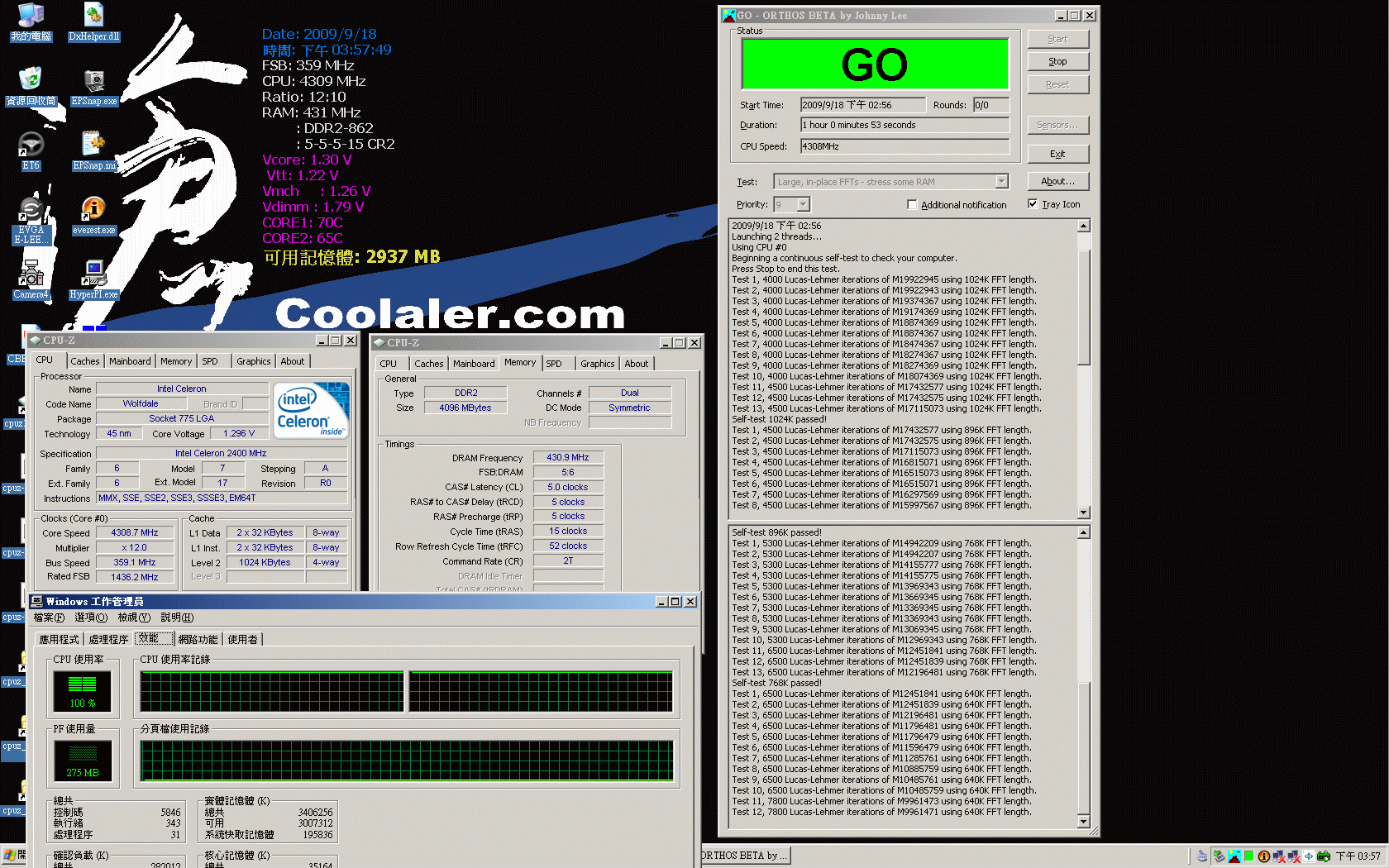Click the CPU Speed 4308MHz field
This screenshot has width=1389, height=868.
click(x=905, y=146)
